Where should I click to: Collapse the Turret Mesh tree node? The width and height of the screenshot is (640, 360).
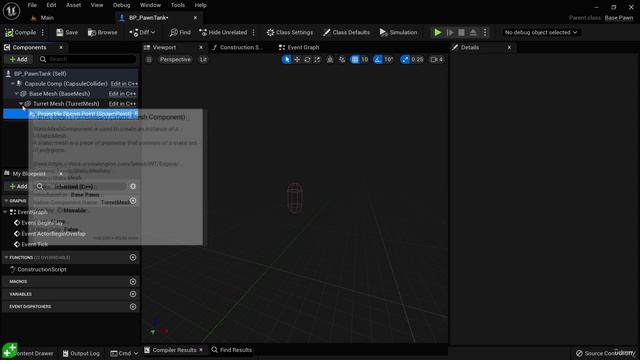[21, 104]
